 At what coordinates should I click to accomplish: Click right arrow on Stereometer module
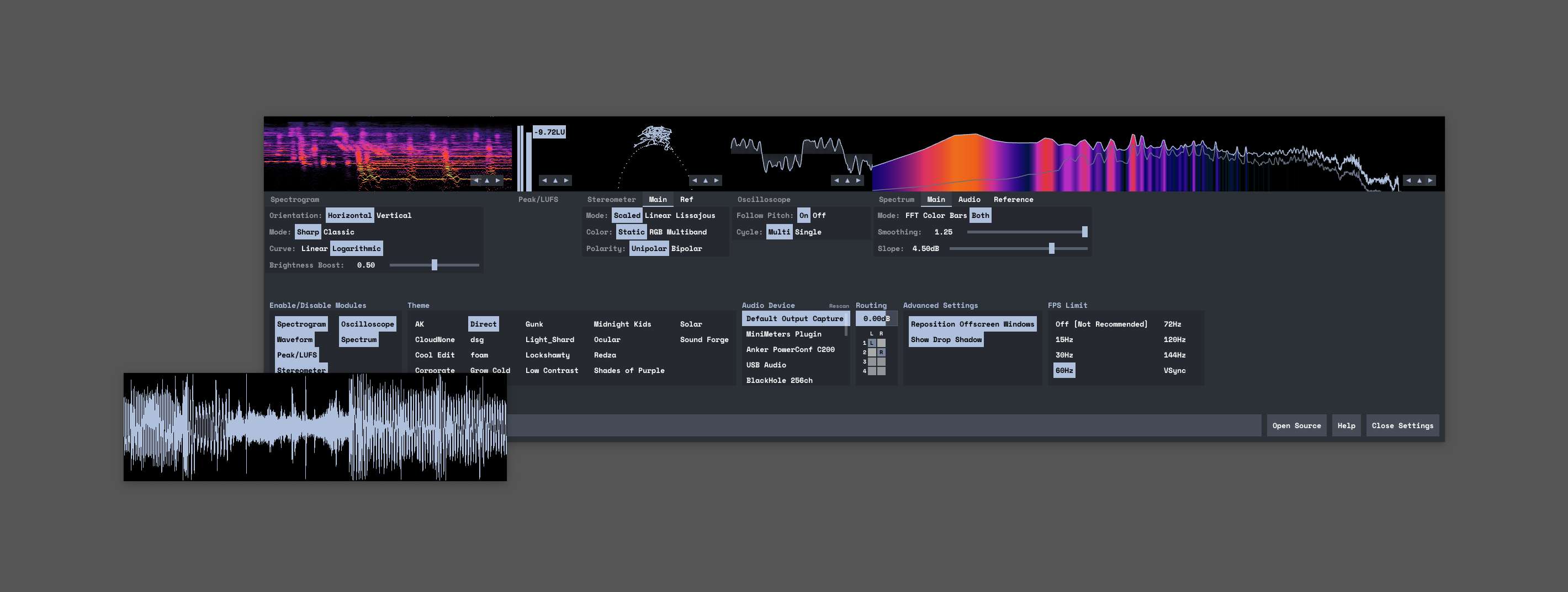(717, 180)
